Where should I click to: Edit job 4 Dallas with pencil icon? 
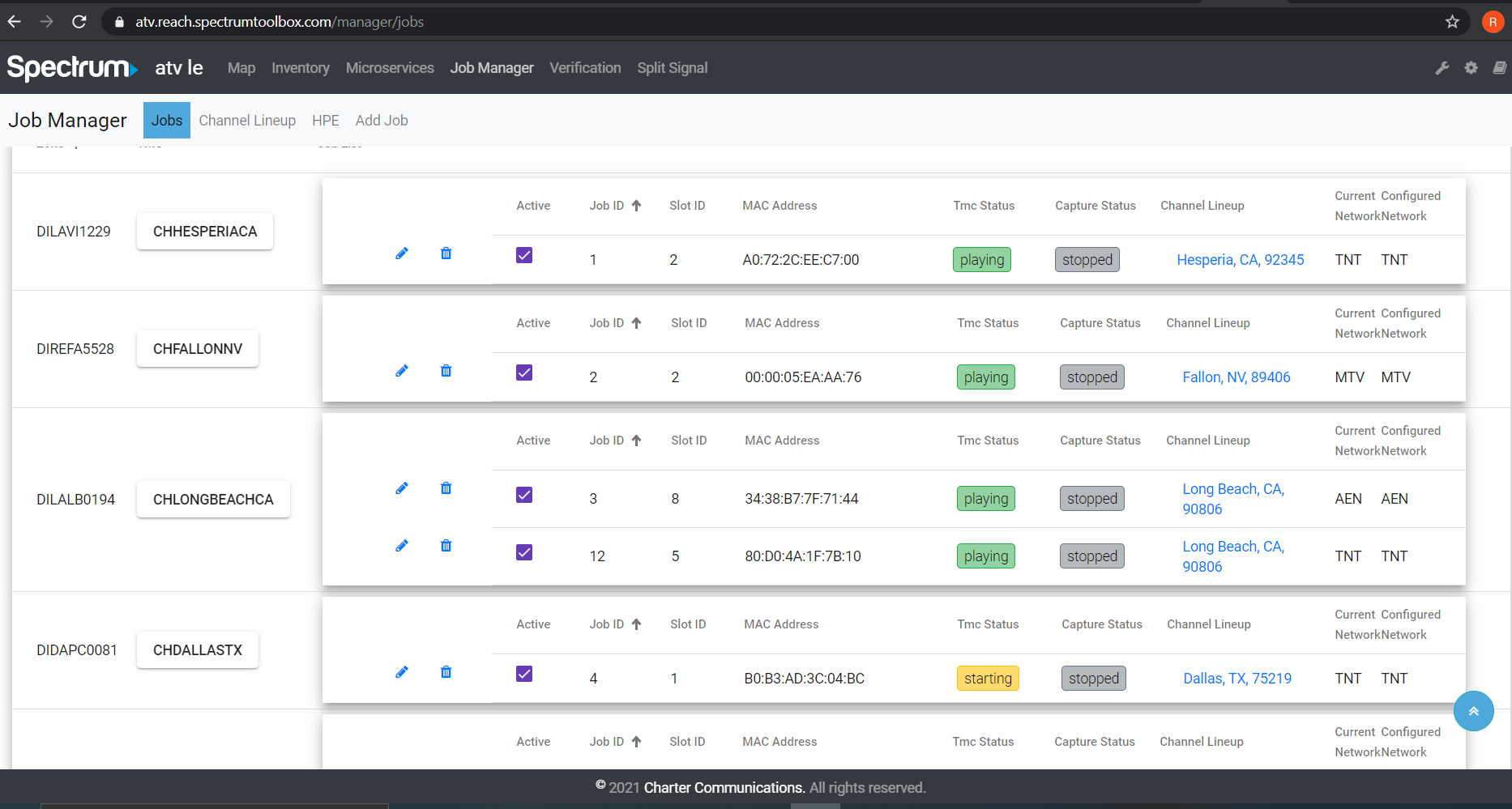(x=402, y=672)
